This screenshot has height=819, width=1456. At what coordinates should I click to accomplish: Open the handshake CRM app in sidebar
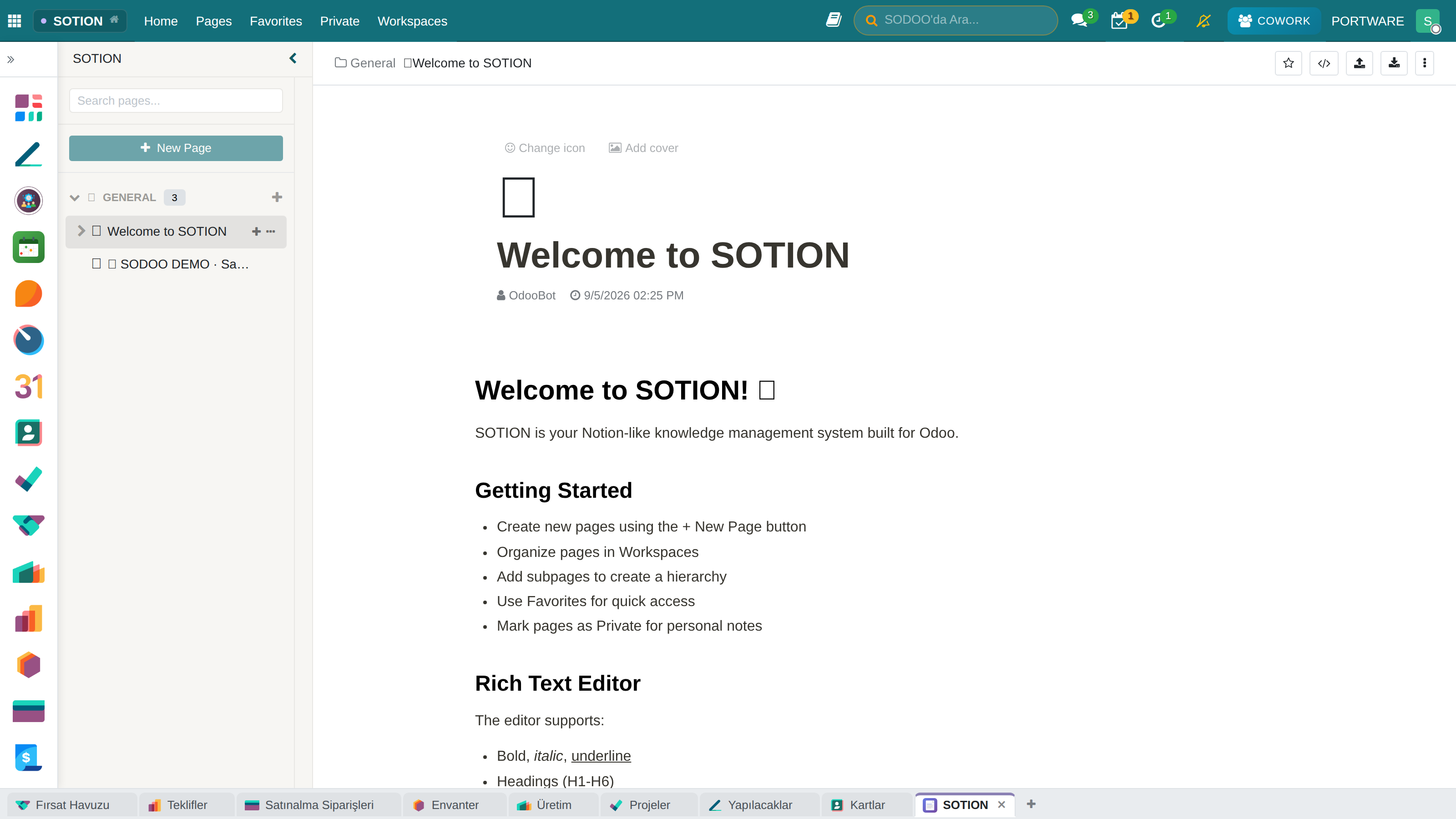click(x=29, y=526)
